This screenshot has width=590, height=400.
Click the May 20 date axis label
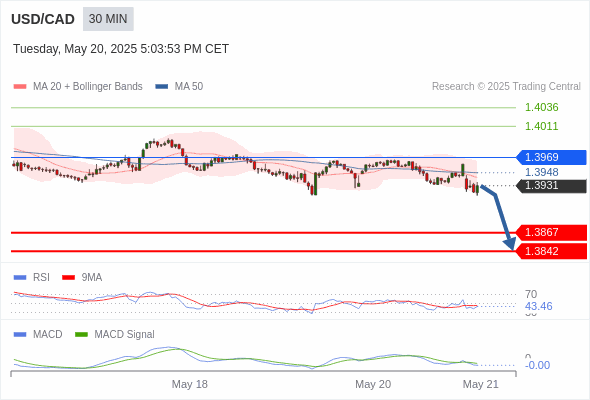pos(373,384)
